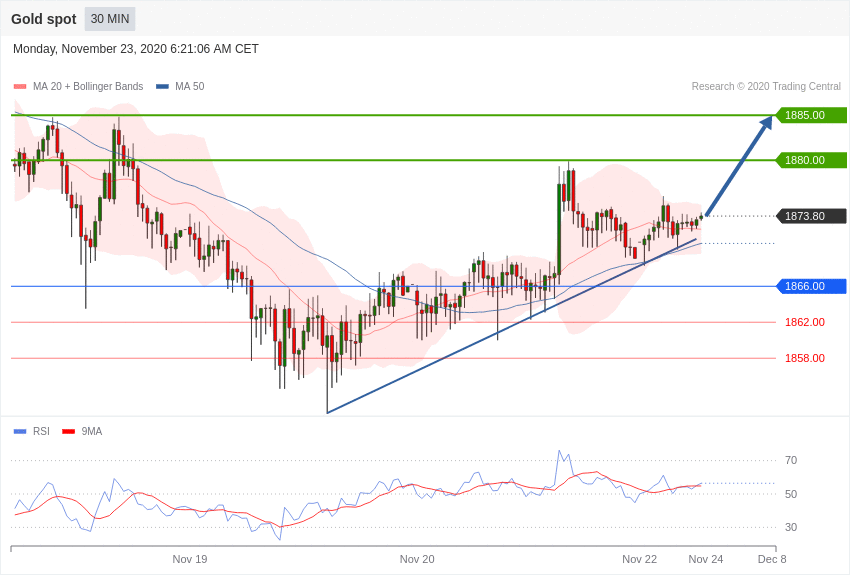Viewport: 850px width, 576px height.
Task: Click the 1862.00 support level label
Action: pos(805,322)
